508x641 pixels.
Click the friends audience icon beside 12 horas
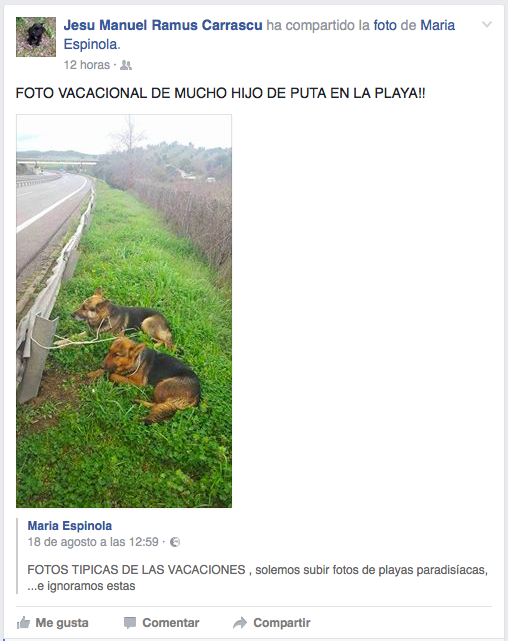[x=126, y=65]
